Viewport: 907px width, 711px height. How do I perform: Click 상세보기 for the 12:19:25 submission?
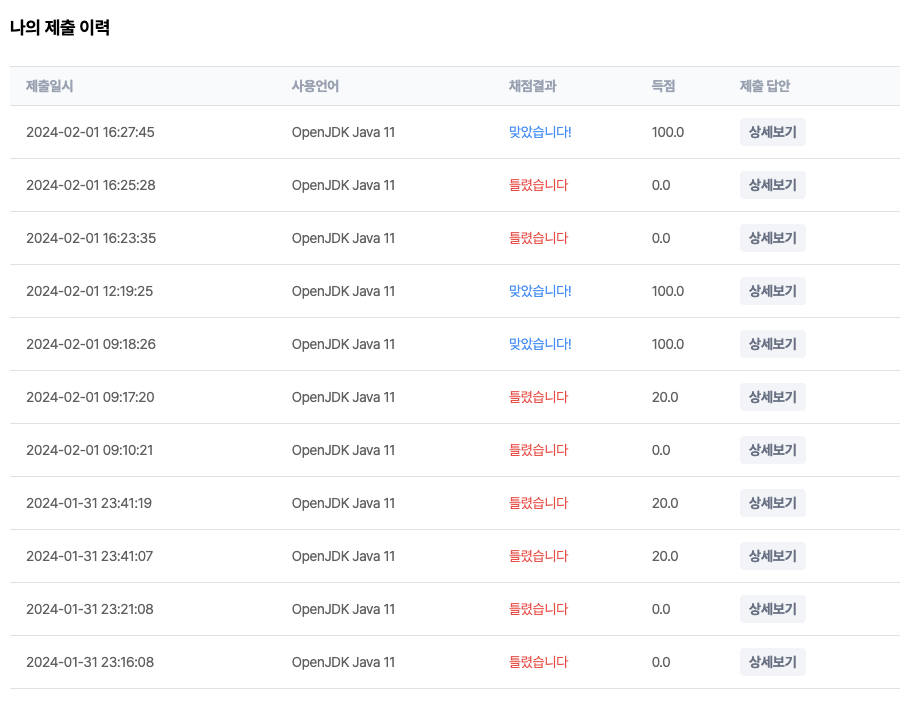[772, 291]
